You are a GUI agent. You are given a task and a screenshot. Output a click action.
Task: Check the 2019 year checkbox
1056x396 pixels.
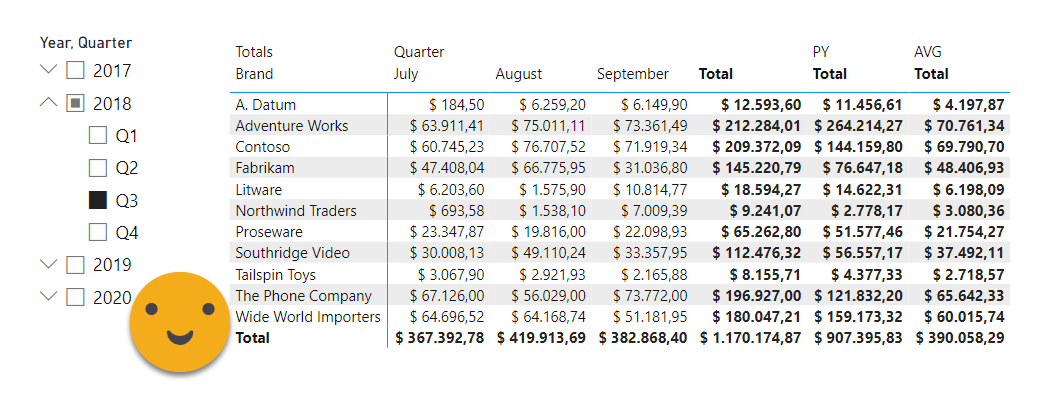(75, 265)
